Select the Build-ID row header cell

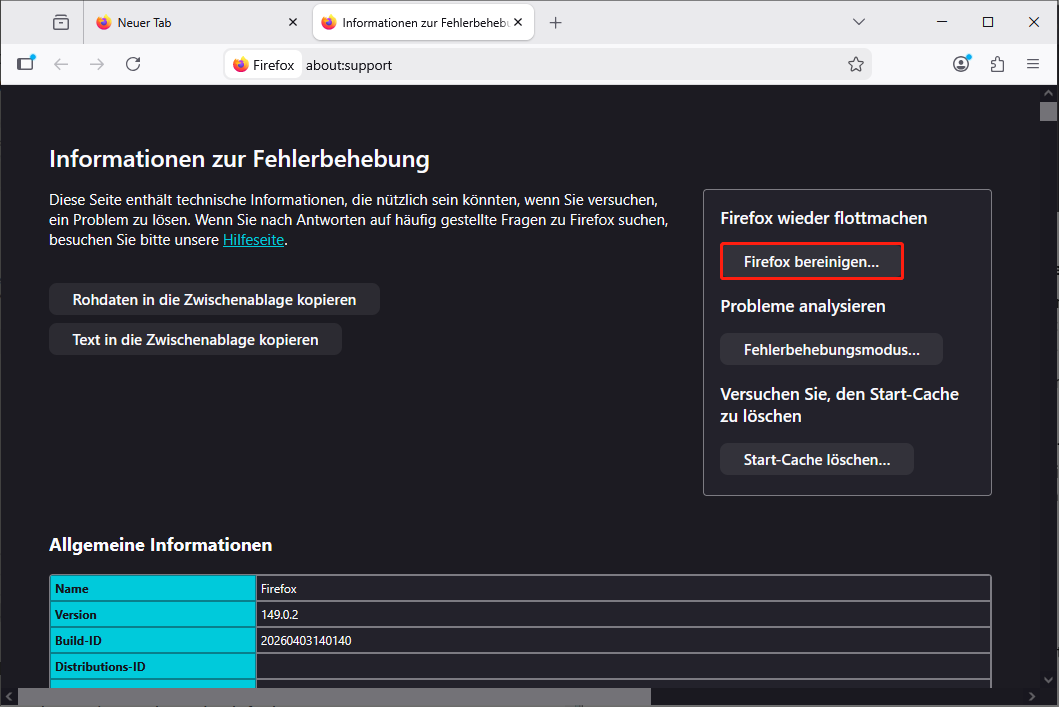coord(153,640)
